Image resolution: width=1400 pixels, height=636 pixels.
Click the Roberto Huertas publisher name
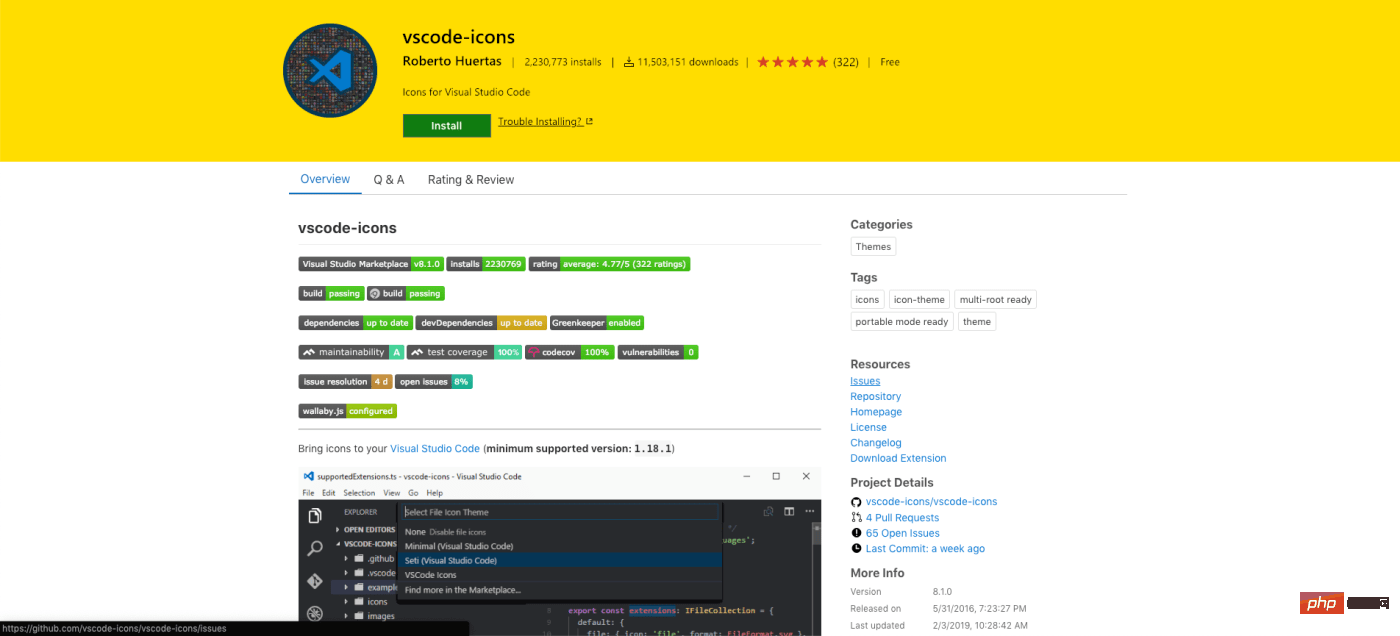pyautogui.click(x=452, y=61)
